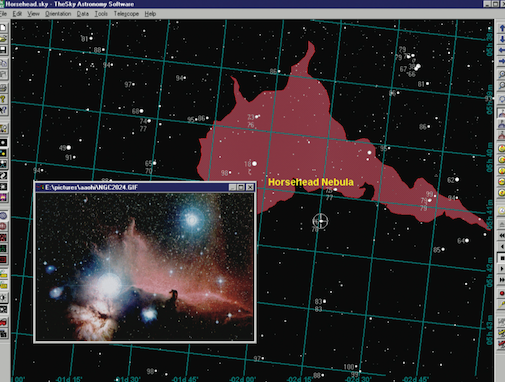
Task: Click the upper magnifier zoom icon
Action: pyautogui.click(x=502, y=74)
